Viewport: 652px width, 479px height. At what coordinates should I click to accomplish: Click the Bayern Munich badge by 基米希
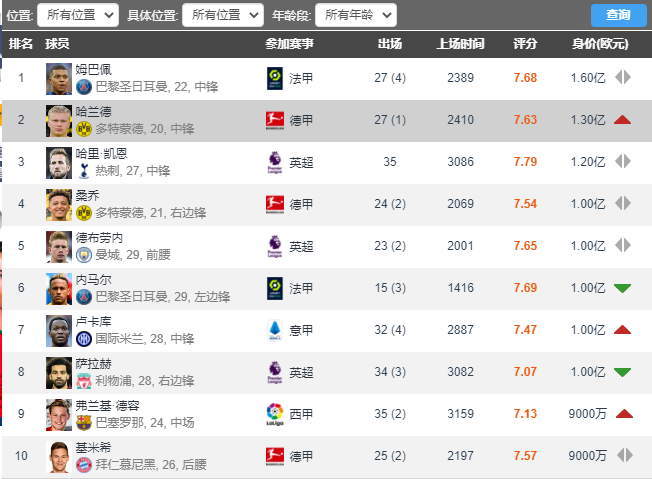tap(84, 465)
